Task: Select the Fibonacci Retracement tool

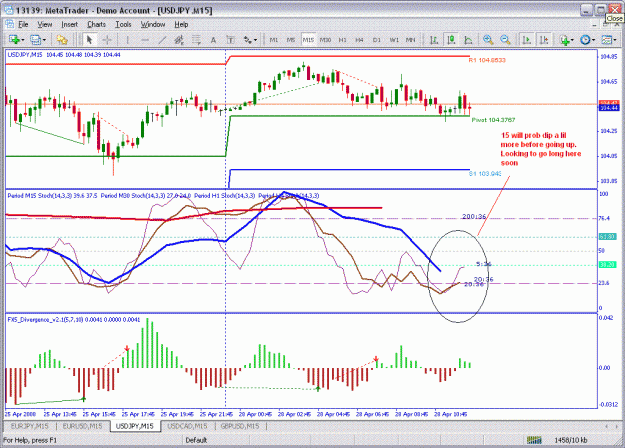Action: (x=196, y=40)
